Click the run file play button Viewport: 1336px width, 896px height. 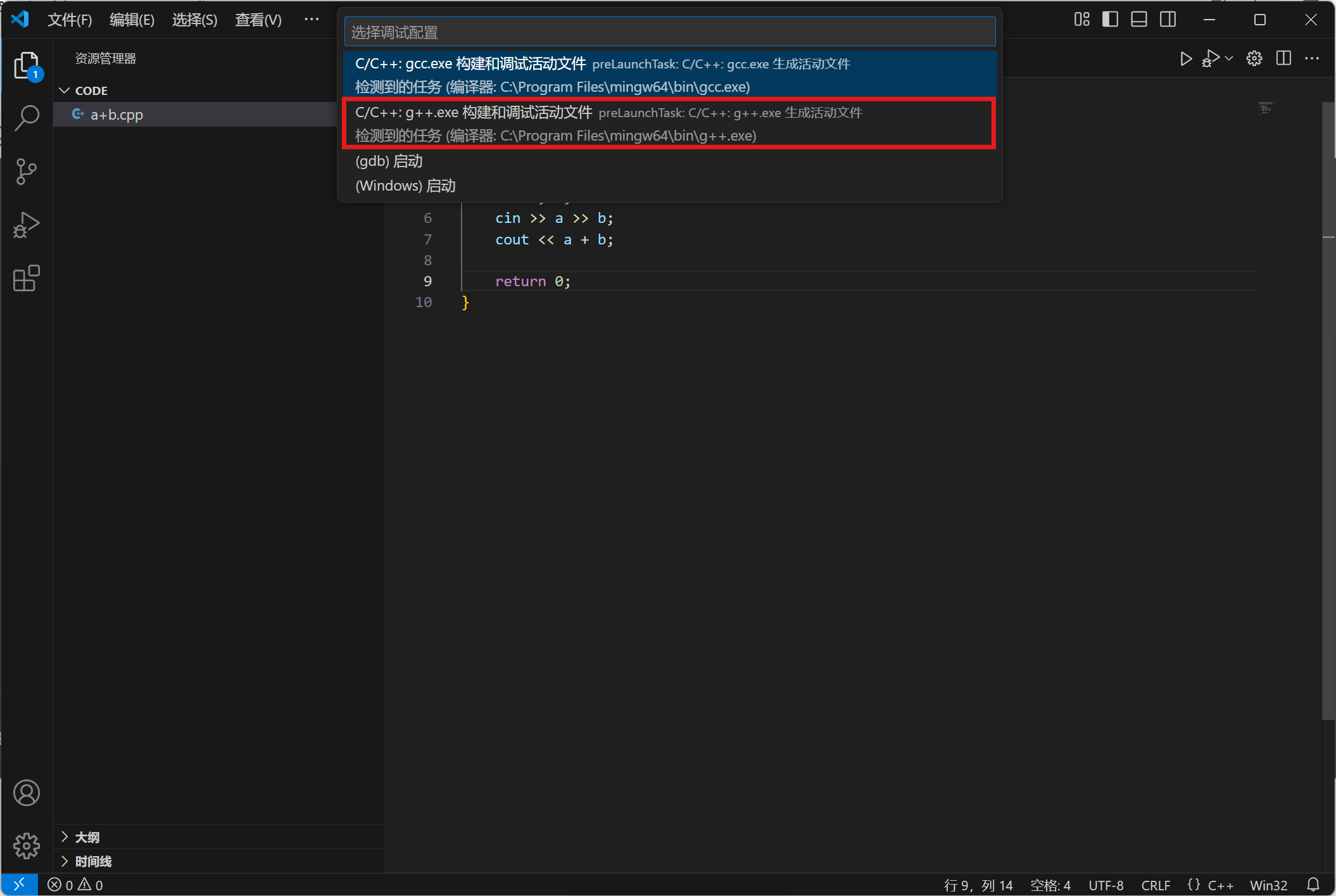[x=1186, y=59]
